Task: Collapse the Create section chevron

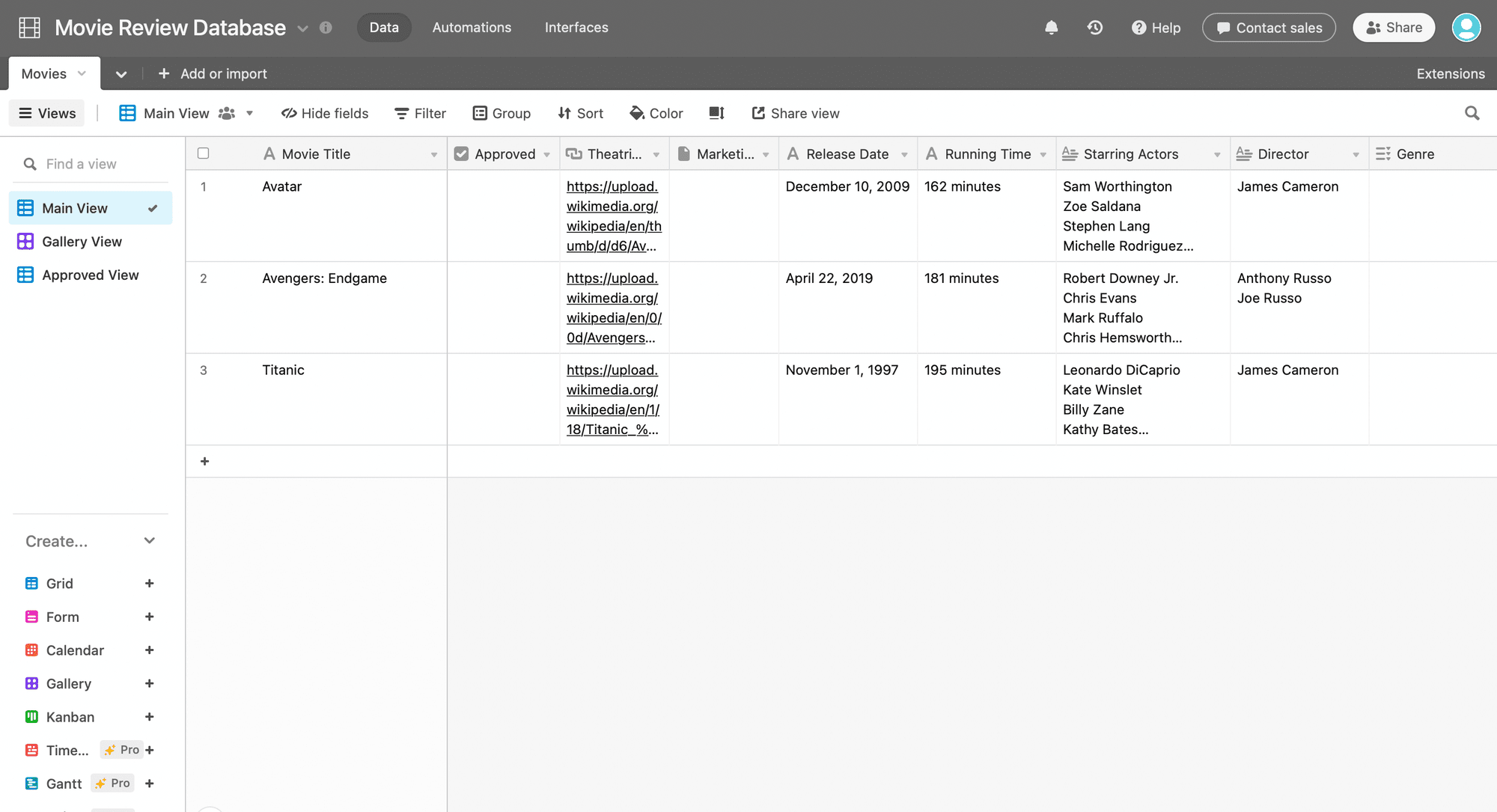Action: (149, 541)
